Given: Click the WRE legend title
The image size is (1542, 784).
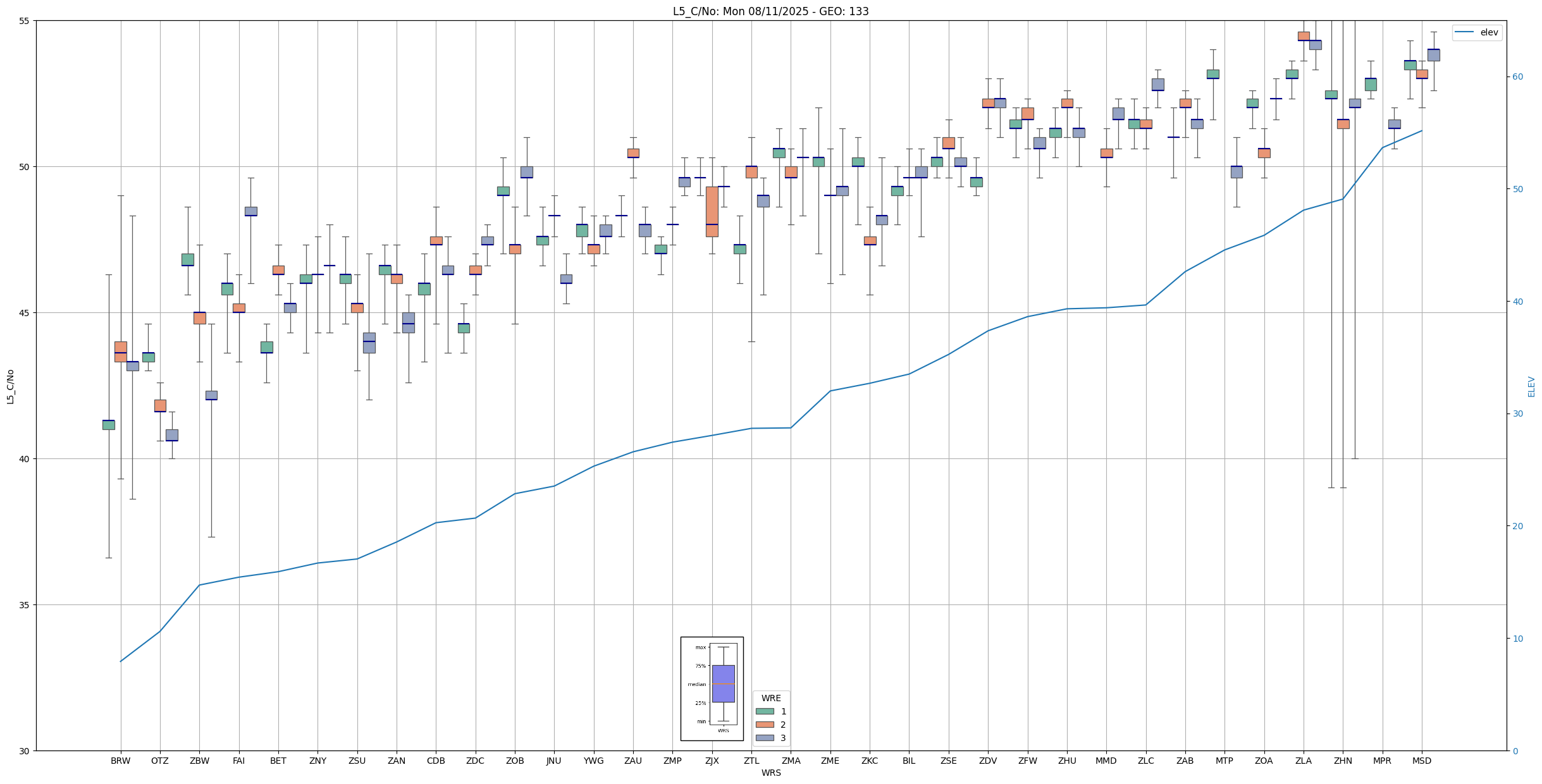Looking at the screenshot, I should point(771,698).
